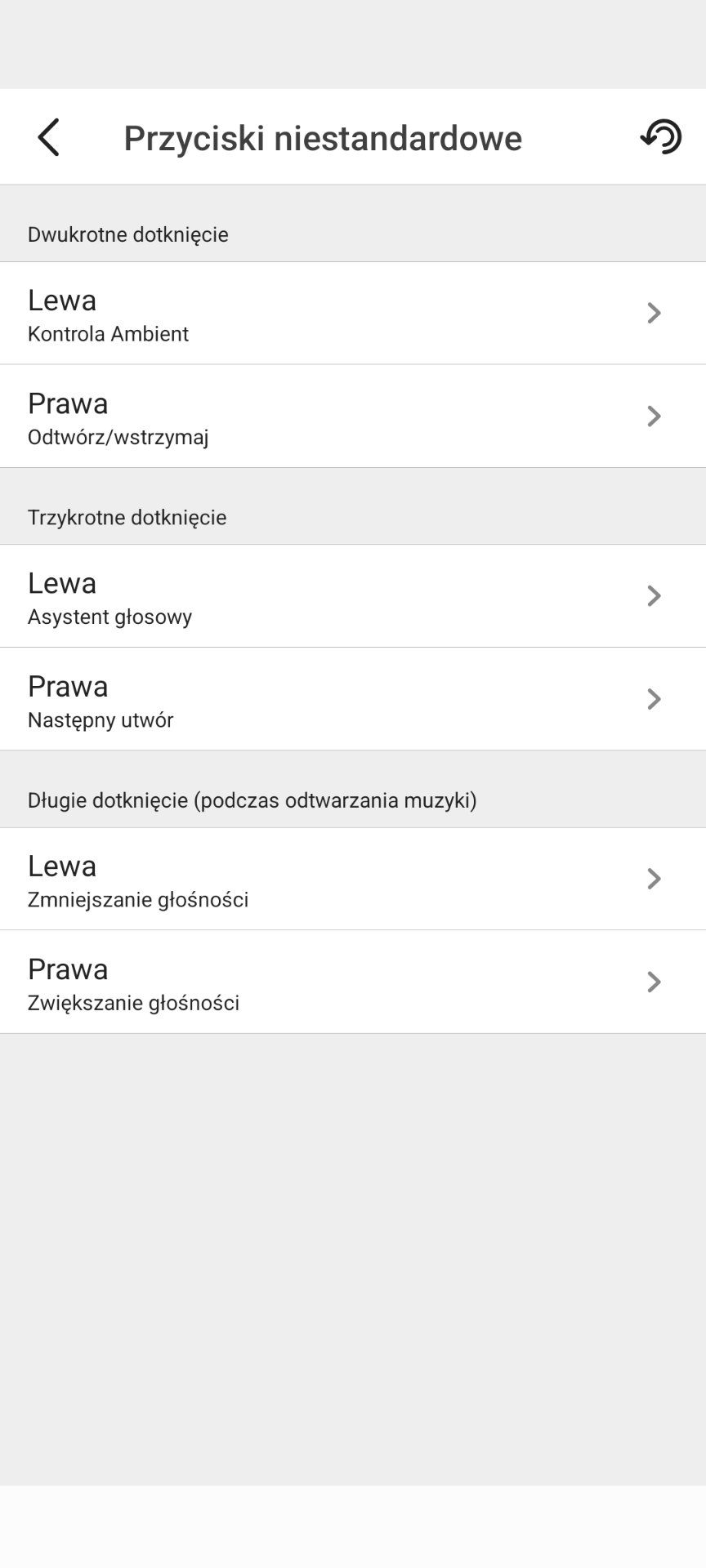This screenshot has height=1568, width=706.
Task: Click the Przyciski niestandardowe title
Action: pyautogui.click(x=323, y=138)
